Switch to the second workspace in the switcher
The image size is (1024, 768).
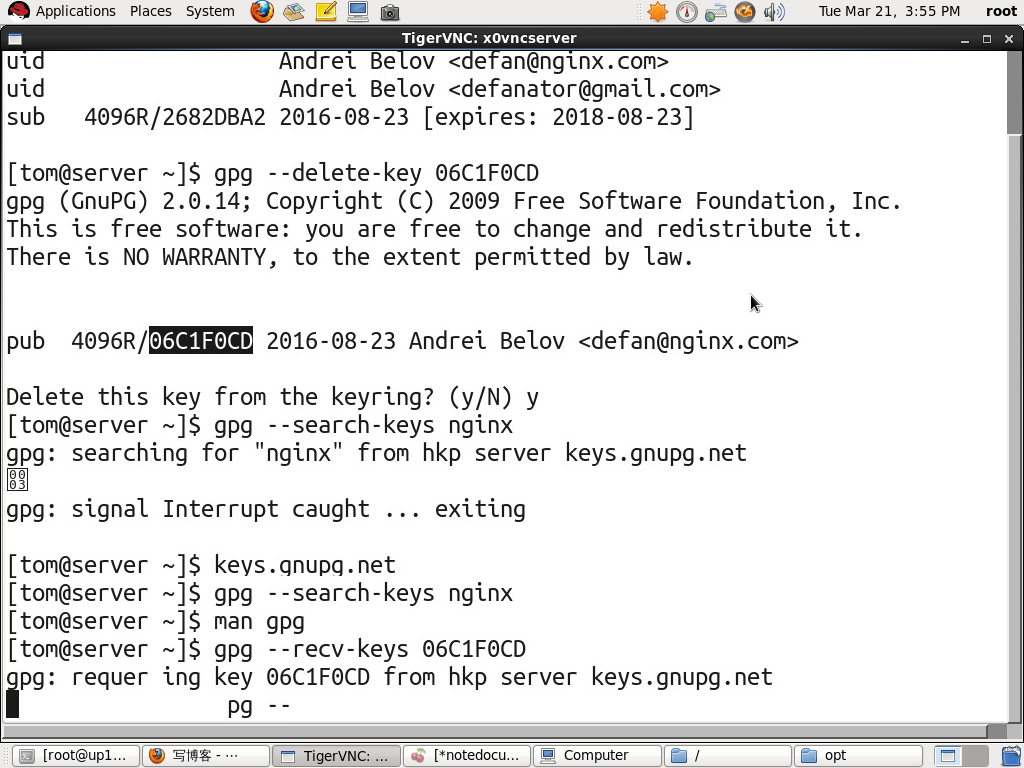coord(975,756)
